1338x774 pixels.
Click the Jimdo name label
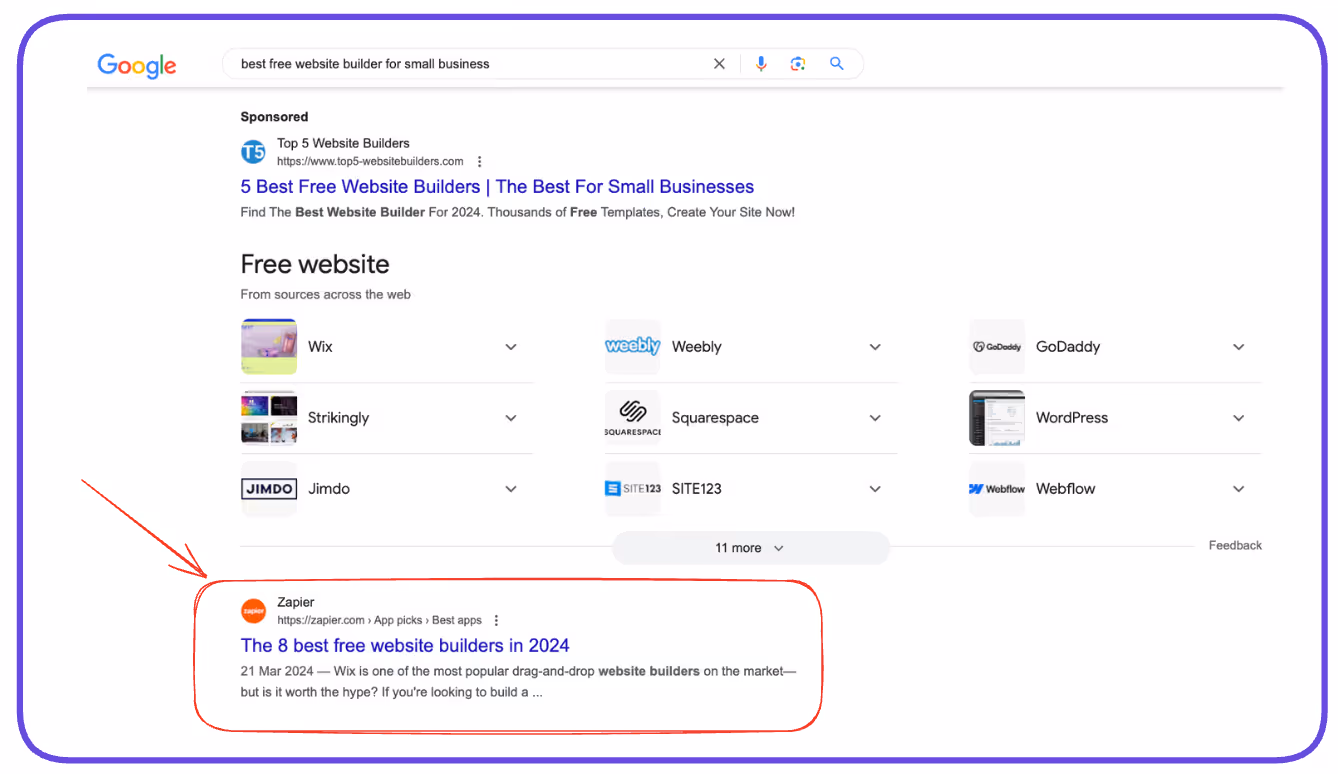(329, 489)
